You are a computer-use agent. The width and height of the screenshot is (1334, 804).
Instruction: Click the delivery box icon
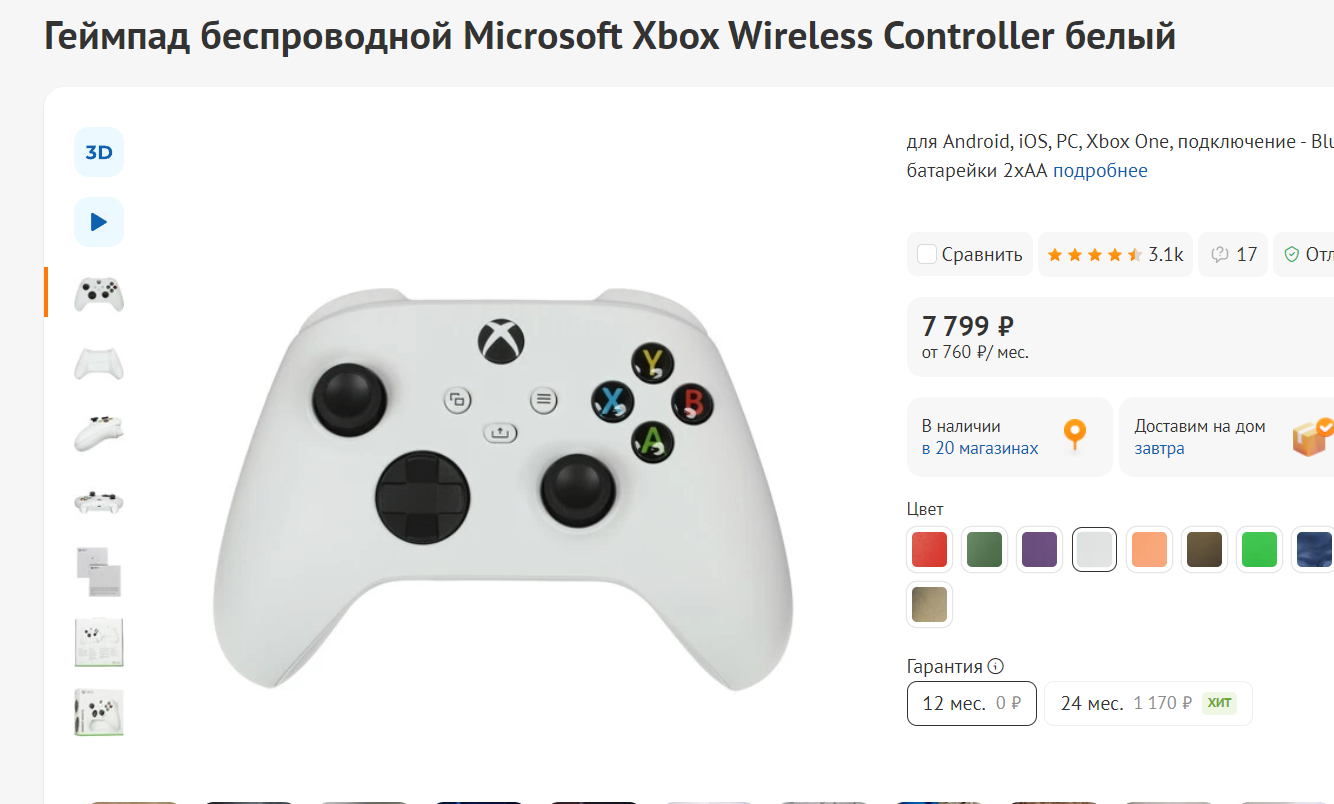click(1311, 437)
